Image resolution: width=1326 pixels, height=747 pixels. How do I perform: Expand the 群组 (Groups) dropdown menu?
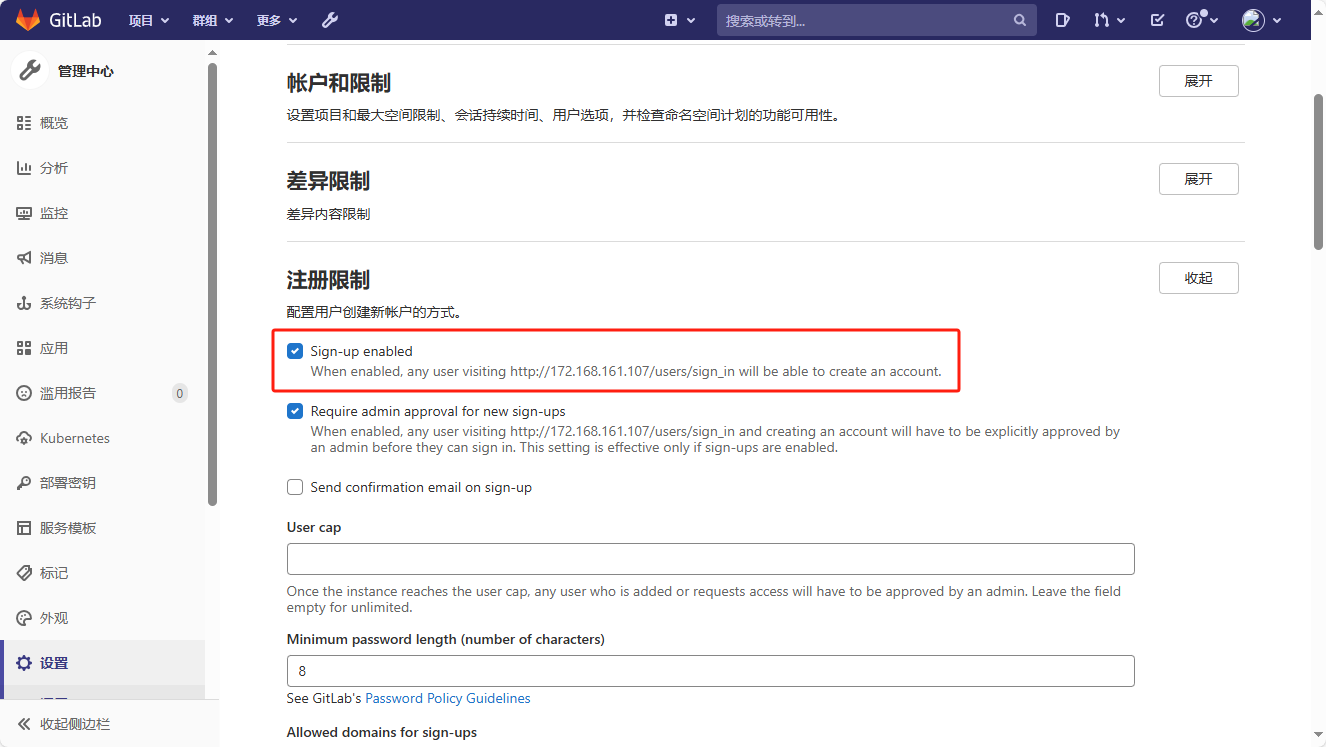[x=212, y=20]
